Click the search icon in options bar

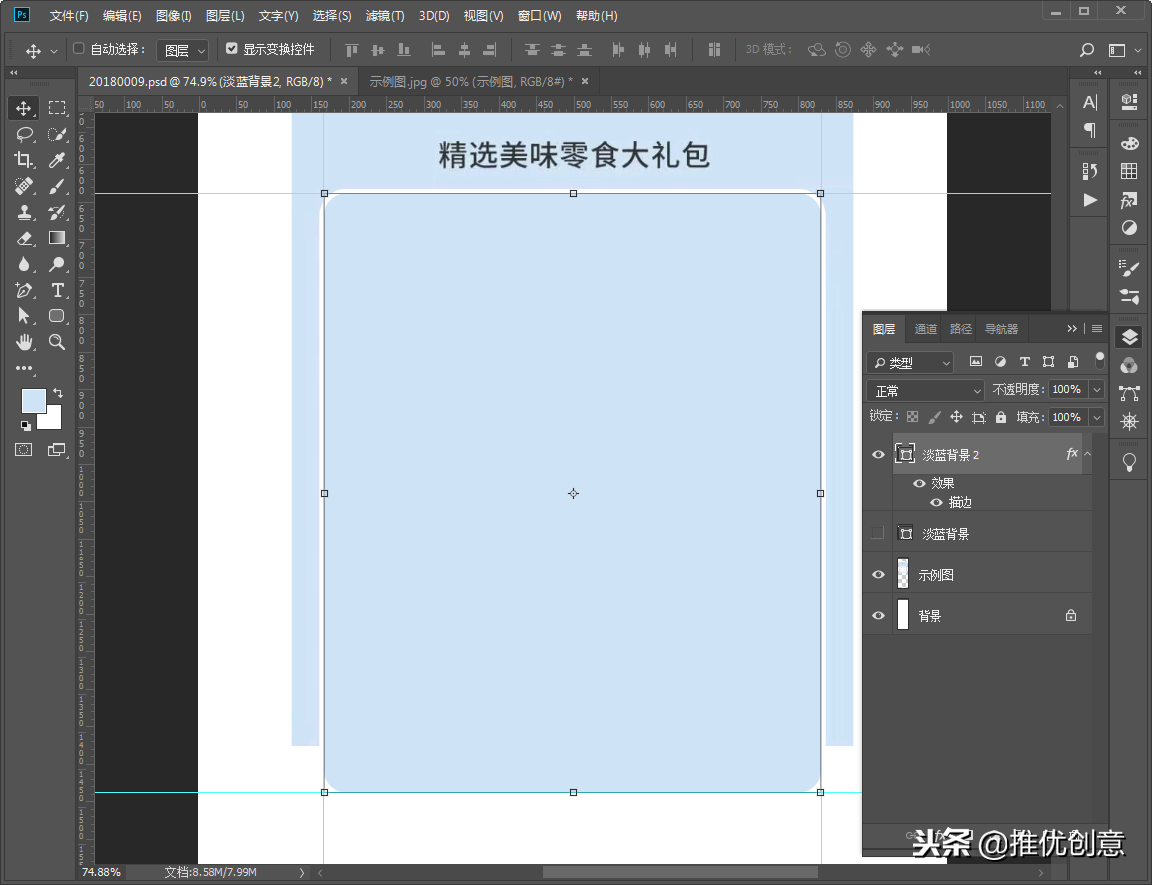(1087, 50)
